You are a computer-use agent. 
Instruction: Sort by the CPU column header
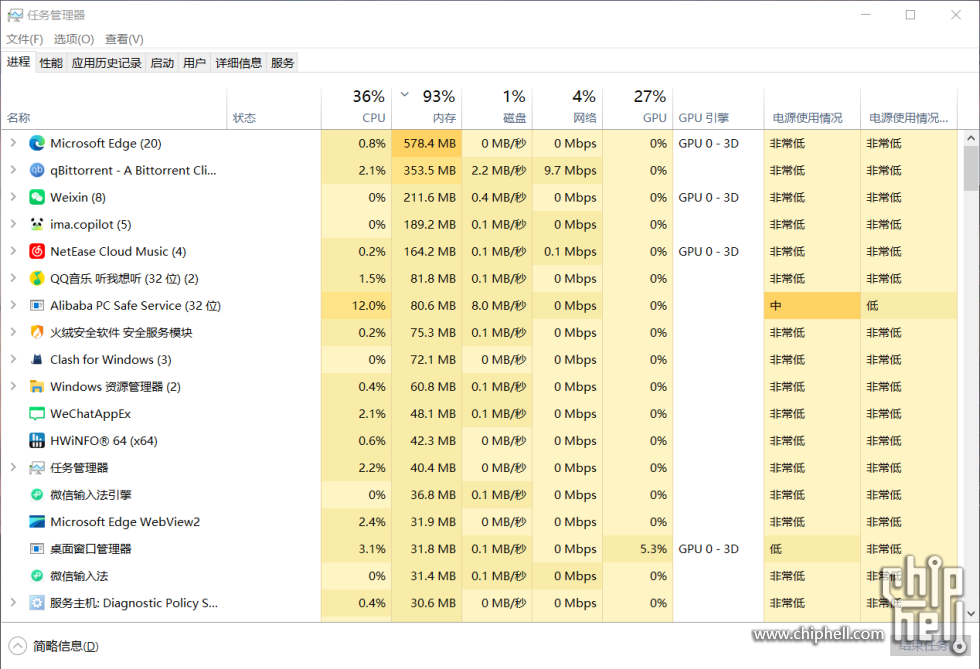coord(356,109)
